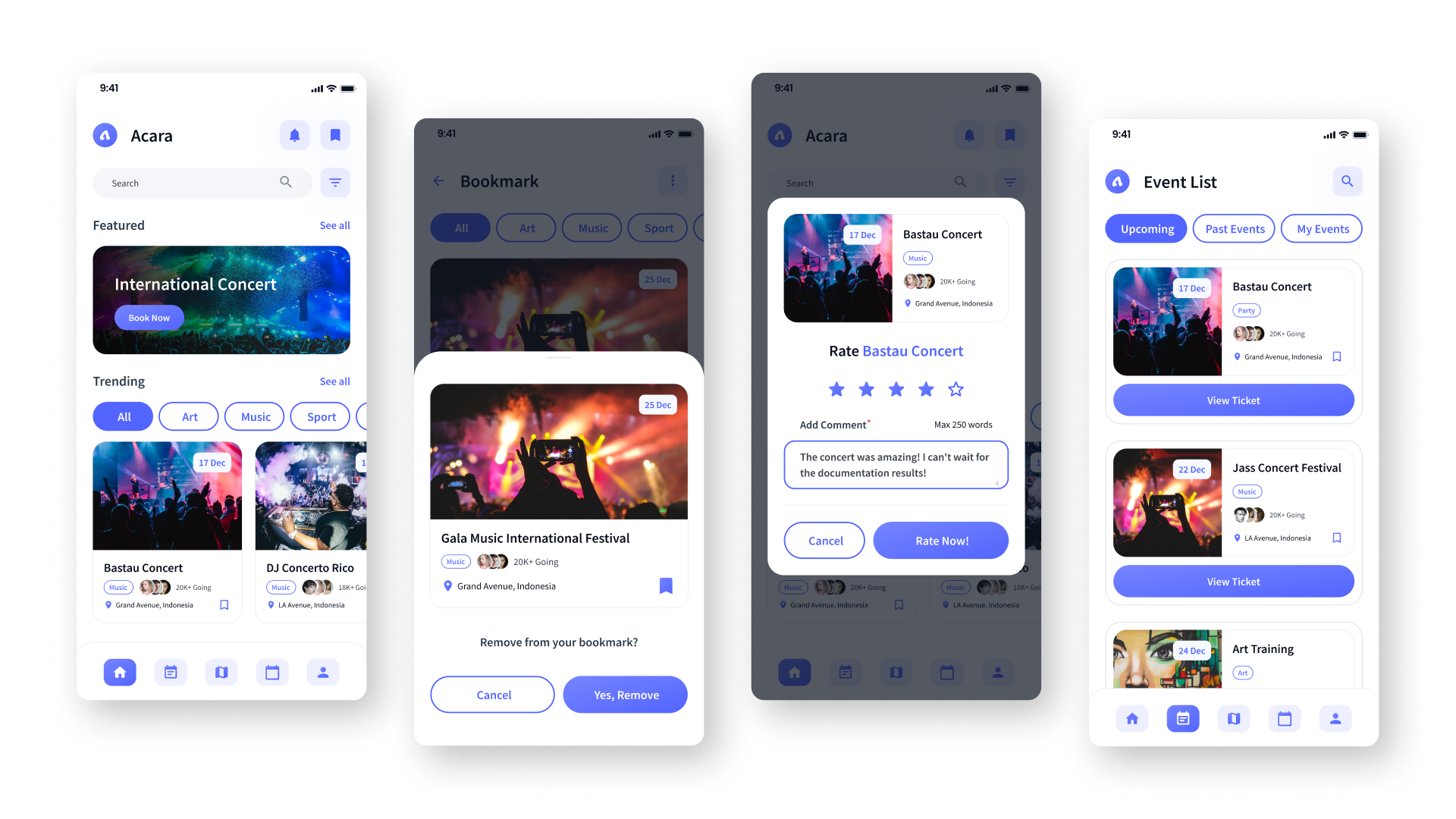
Task: Select the Music category filter chip
Action: [253, 416]
